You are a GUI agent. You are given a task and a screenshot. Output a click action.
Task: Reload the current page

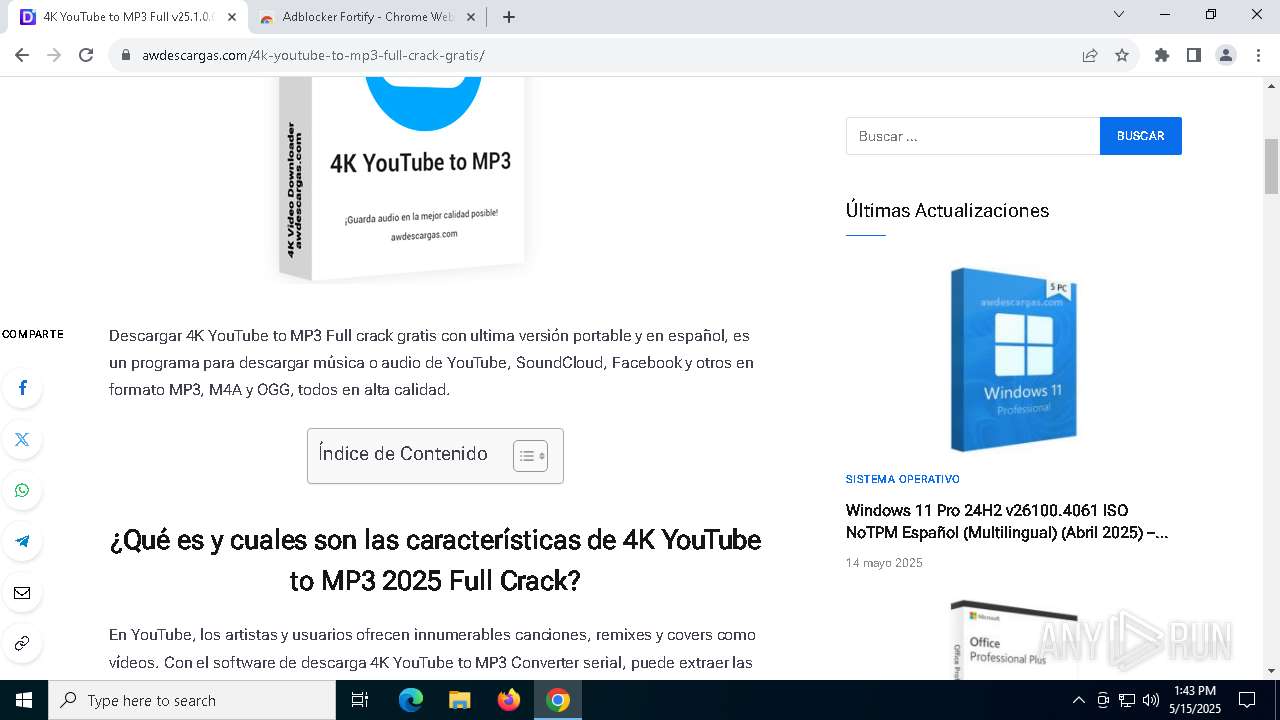pyautogui.click(x=86, y=55)
